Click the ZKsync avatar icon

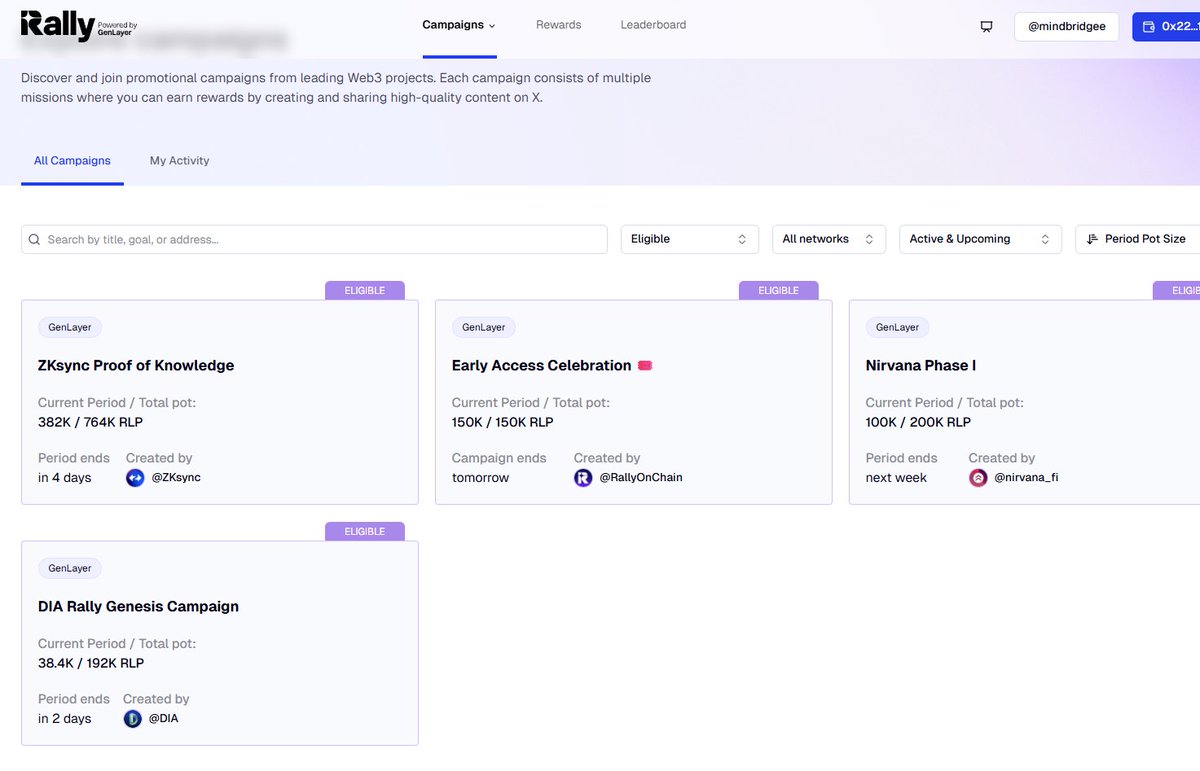[135, 478]
